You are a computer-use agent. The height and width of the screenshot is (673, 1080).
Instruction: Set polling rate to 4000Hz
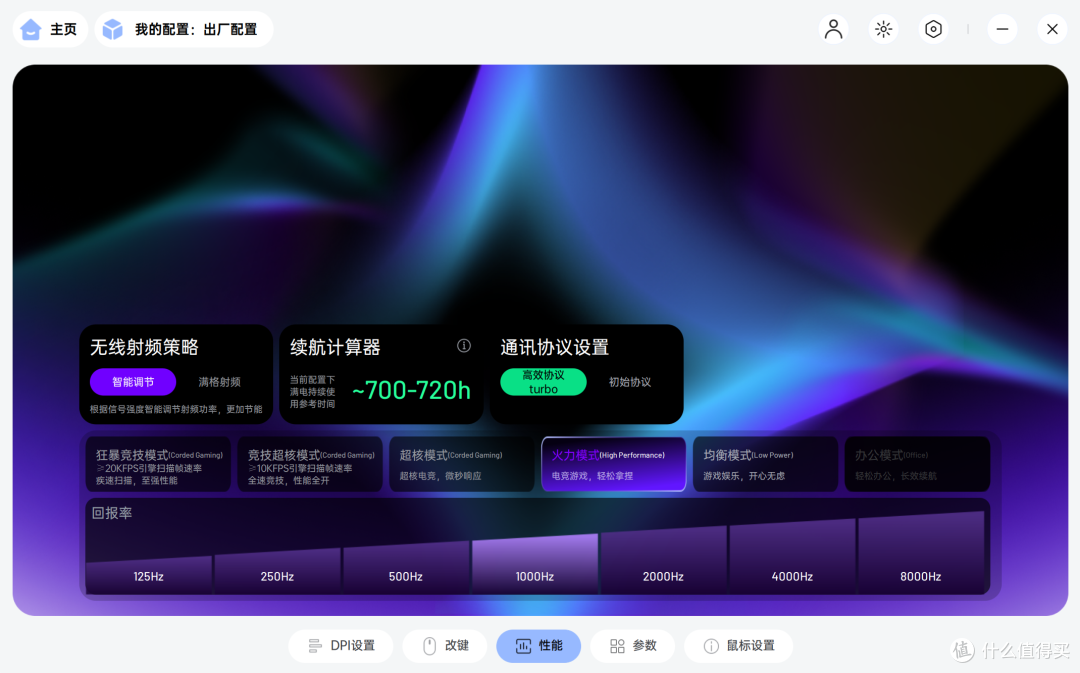(x=792, y=557)
